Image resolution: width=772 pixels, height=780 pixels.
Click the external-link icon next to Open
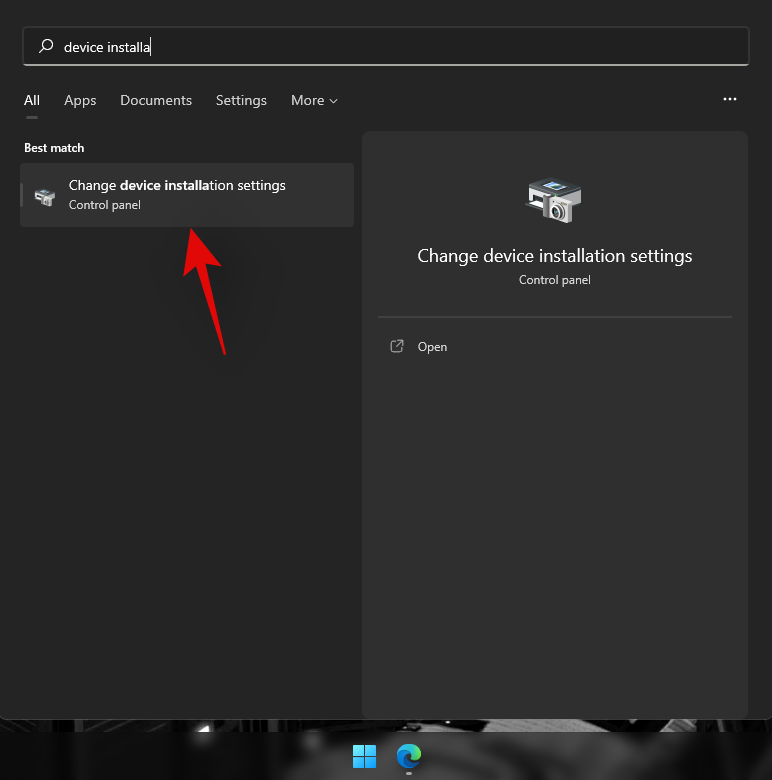[x=397, y=347]
